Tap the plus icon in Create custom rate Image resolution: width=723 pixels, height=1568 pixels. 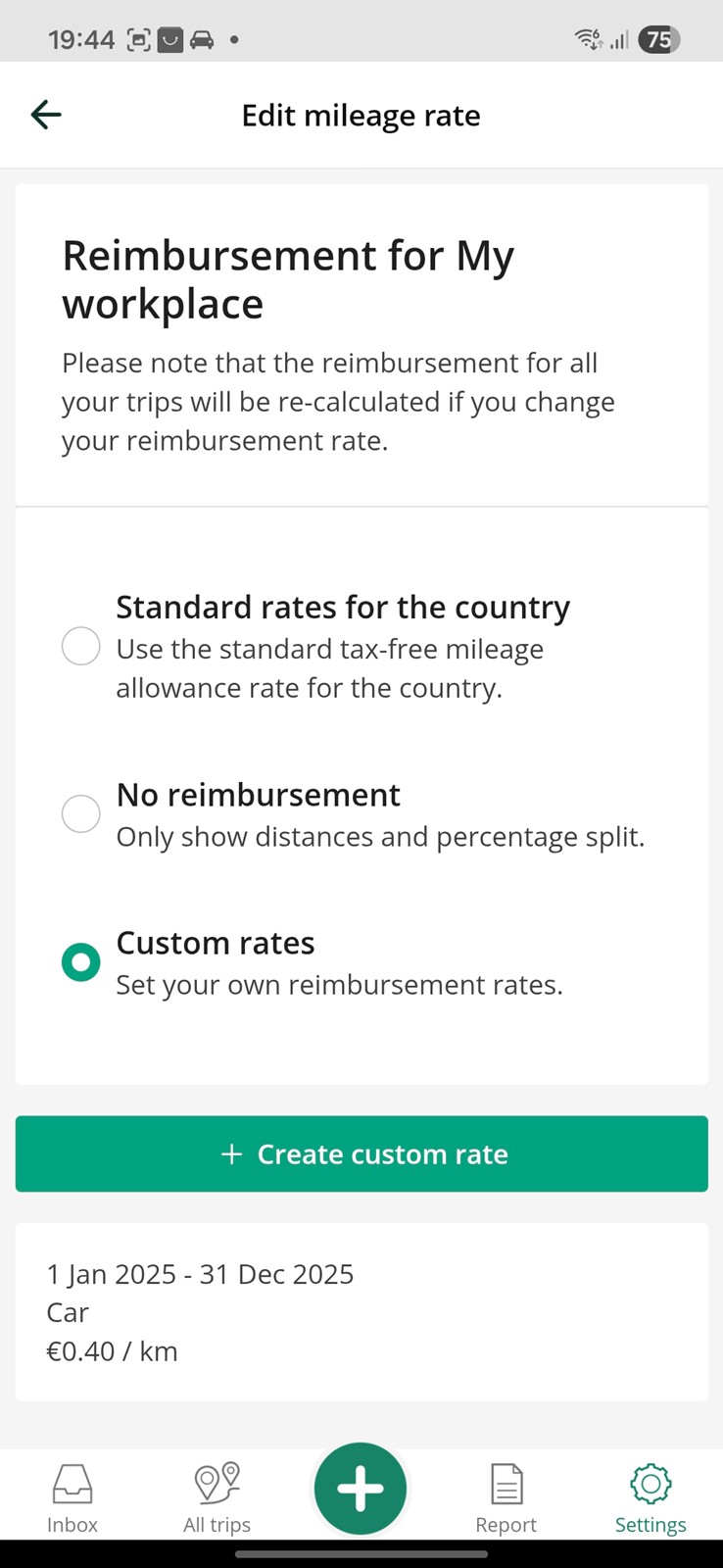click(x=231, y=1154)
